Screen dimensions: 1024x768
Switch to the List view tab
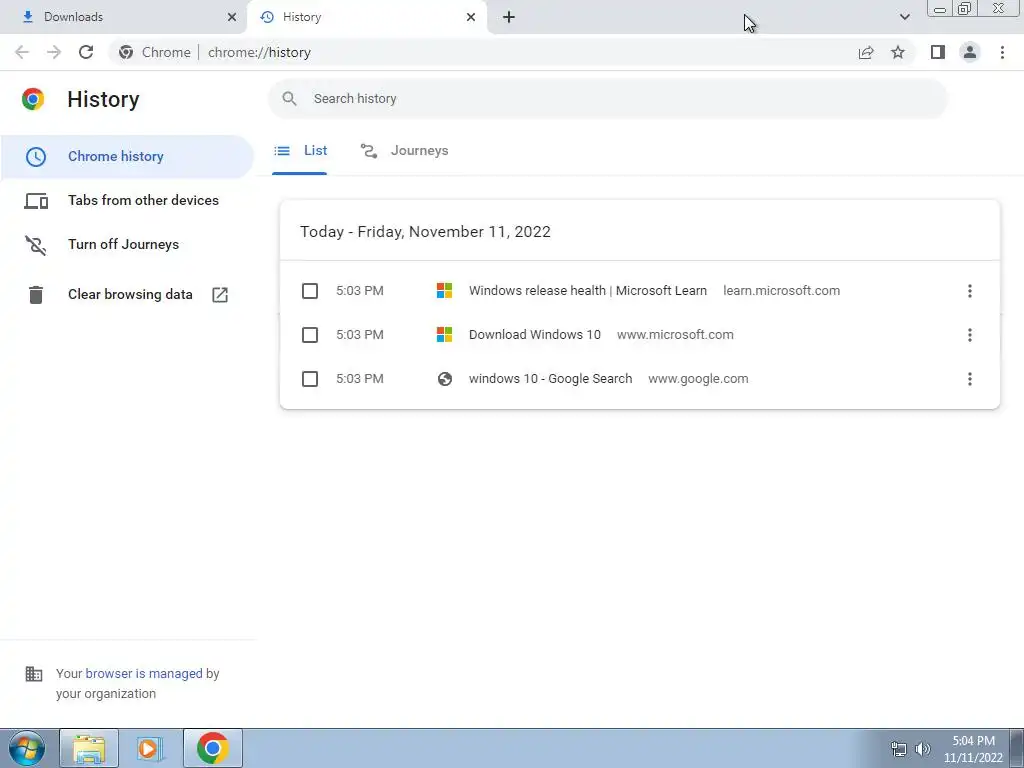click(x=300, y=151)
